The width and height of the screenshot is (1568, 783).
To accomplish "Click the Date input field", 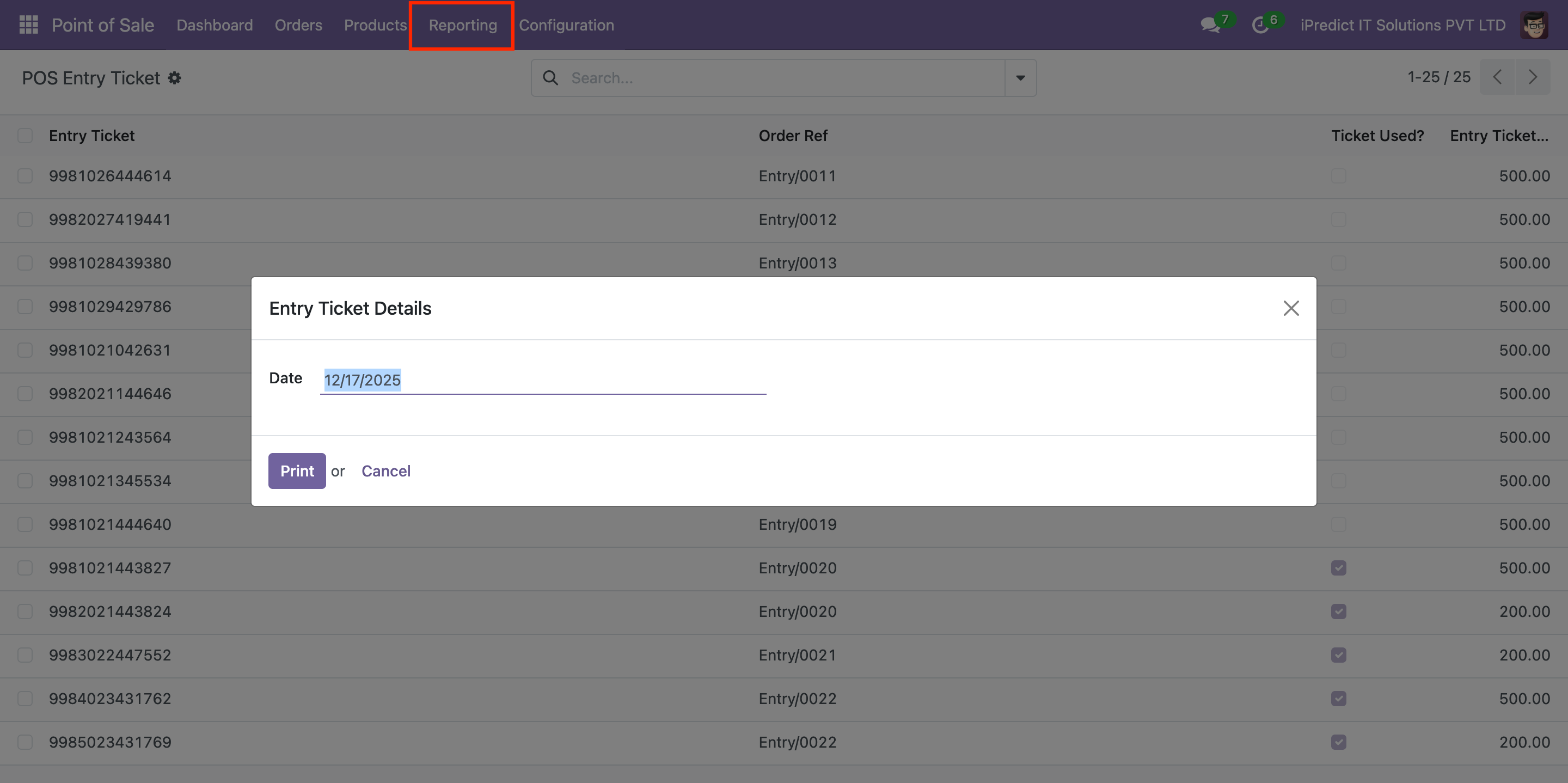I will pyautogui.click(x=542, y=380).
